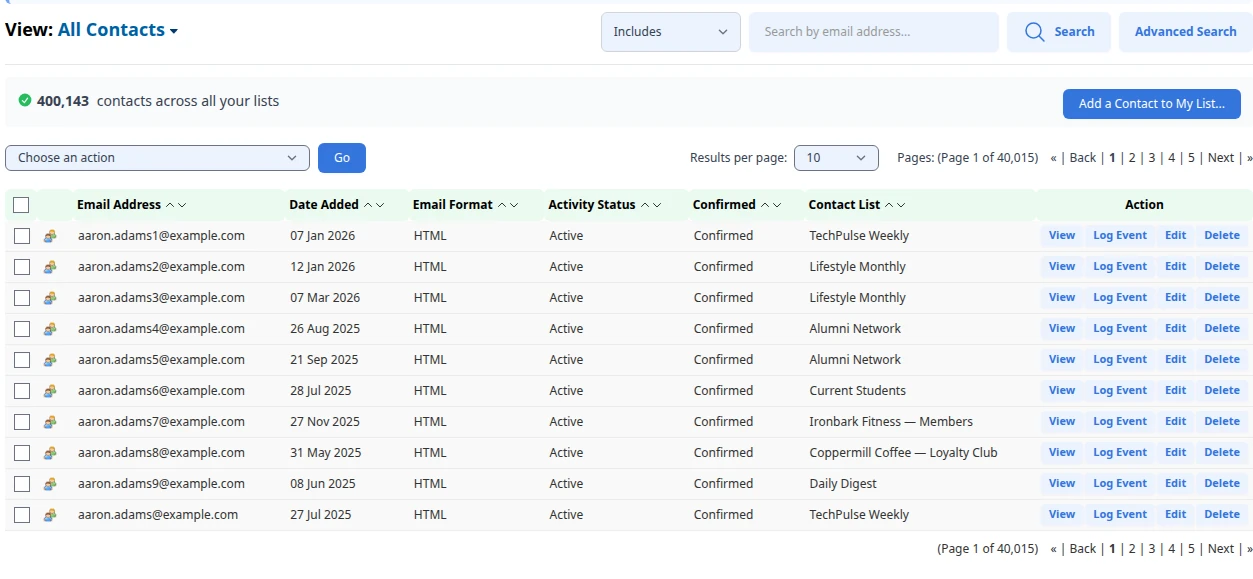Run the chosen action with Go
This screenshot has height=579, width=1253.
(x=342, y=158)
